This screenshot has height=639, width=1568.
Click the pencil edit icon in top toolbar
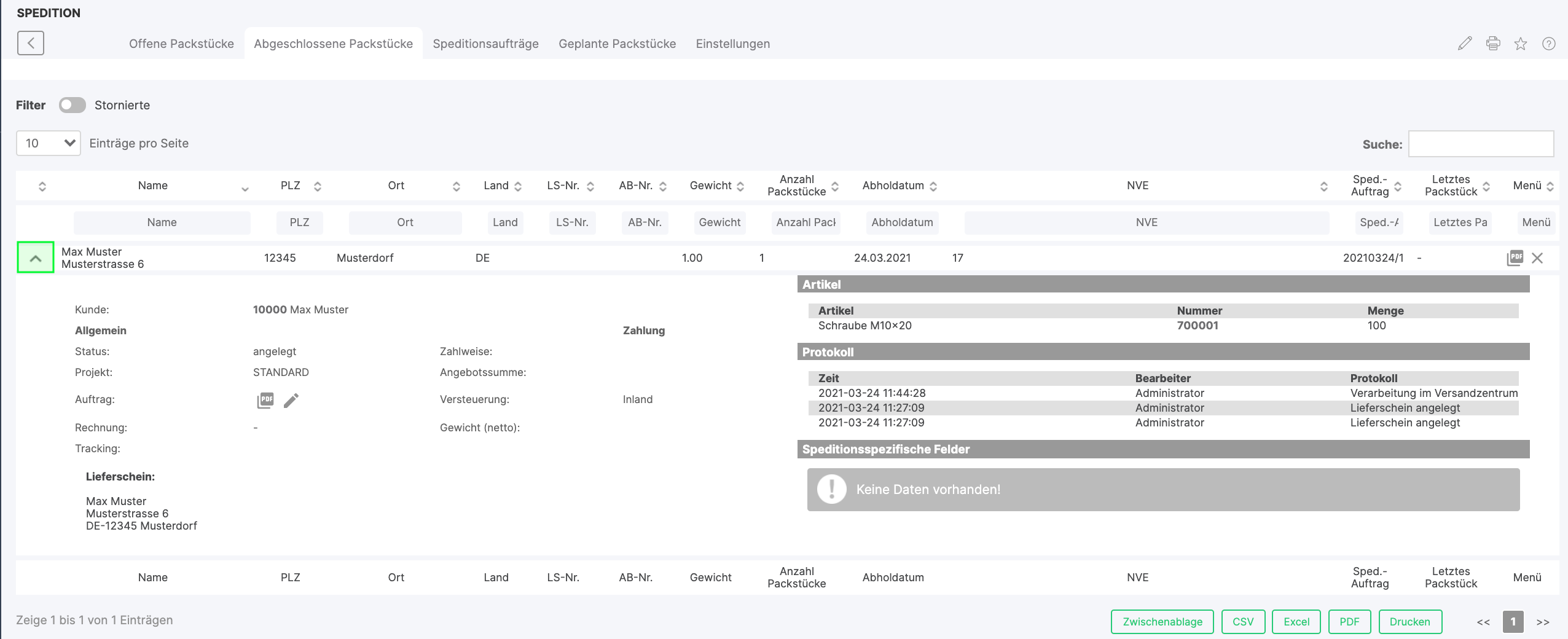[x=1465, y=44]
